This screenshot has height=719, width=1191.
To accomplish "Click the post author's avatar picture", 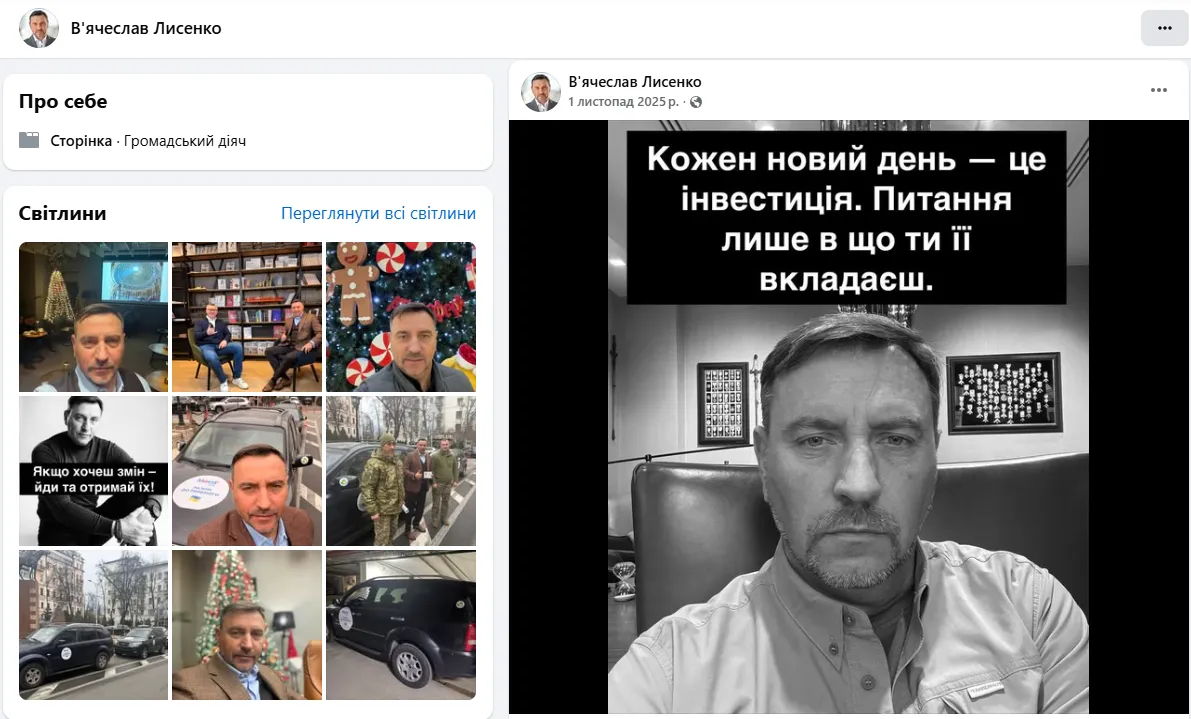I will [x=541, y=92].
